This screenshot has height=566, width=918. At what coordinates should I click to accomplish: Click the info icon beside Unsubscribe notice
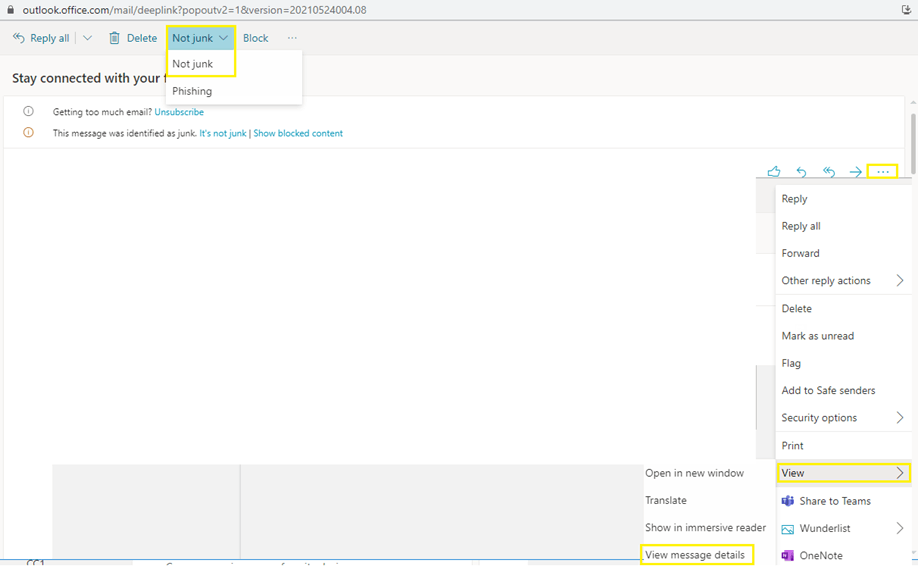[28, 111]
